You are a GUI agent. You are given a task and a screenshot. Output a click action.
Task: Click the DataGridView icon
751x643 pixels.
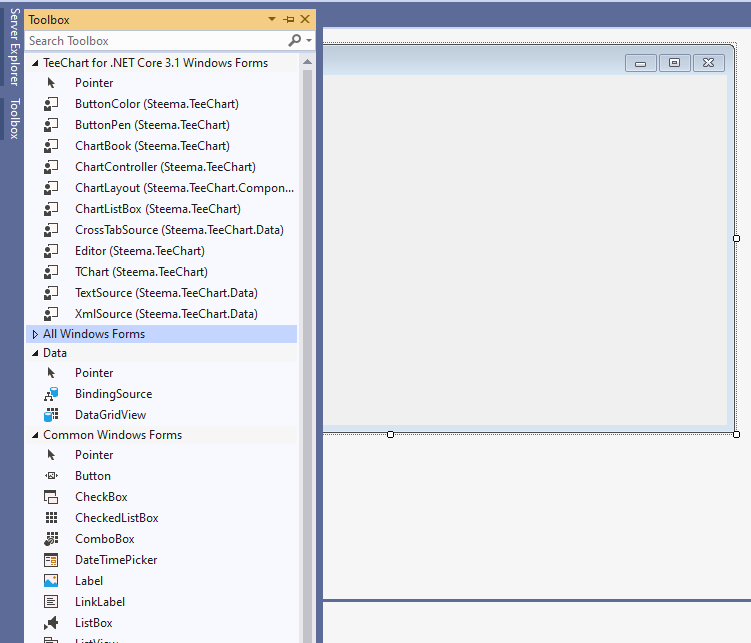coord(51,415)
